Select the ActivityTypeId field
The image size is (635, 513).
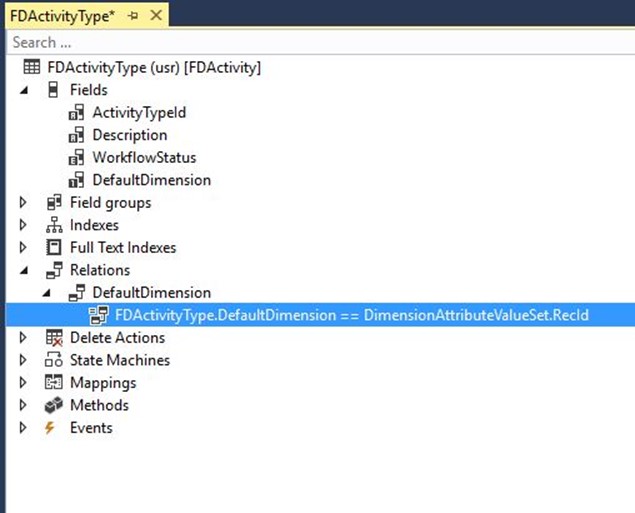[139, 113]
